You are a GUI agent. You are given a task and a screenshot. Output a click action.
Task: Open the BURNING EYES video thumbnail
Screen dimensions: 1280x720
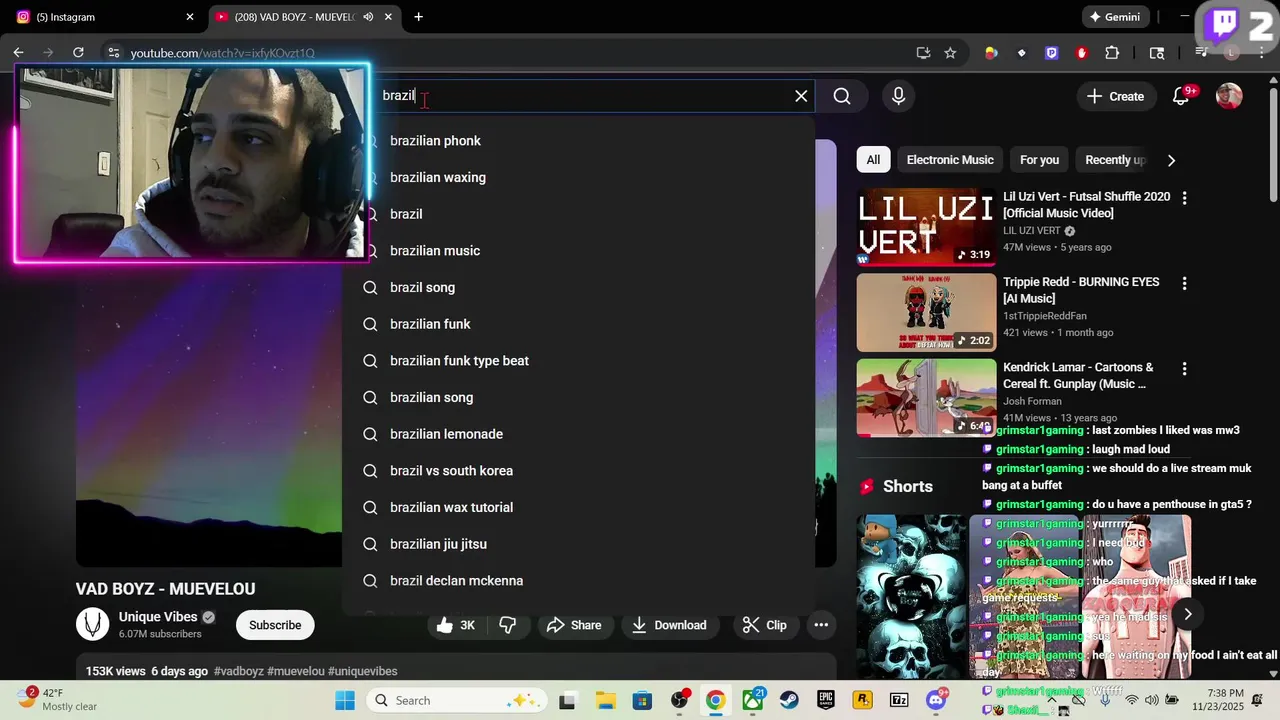pos(926,312)
